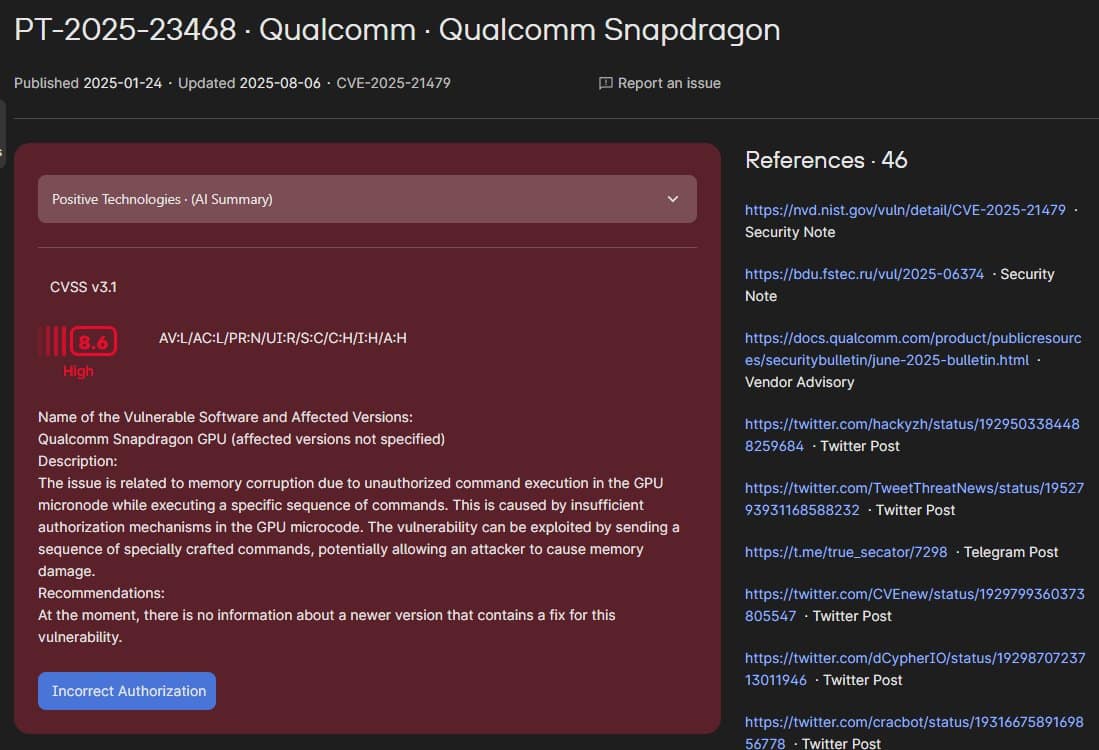
Task: Open the hackyzh Twitter status link
Action: point(912,435)
